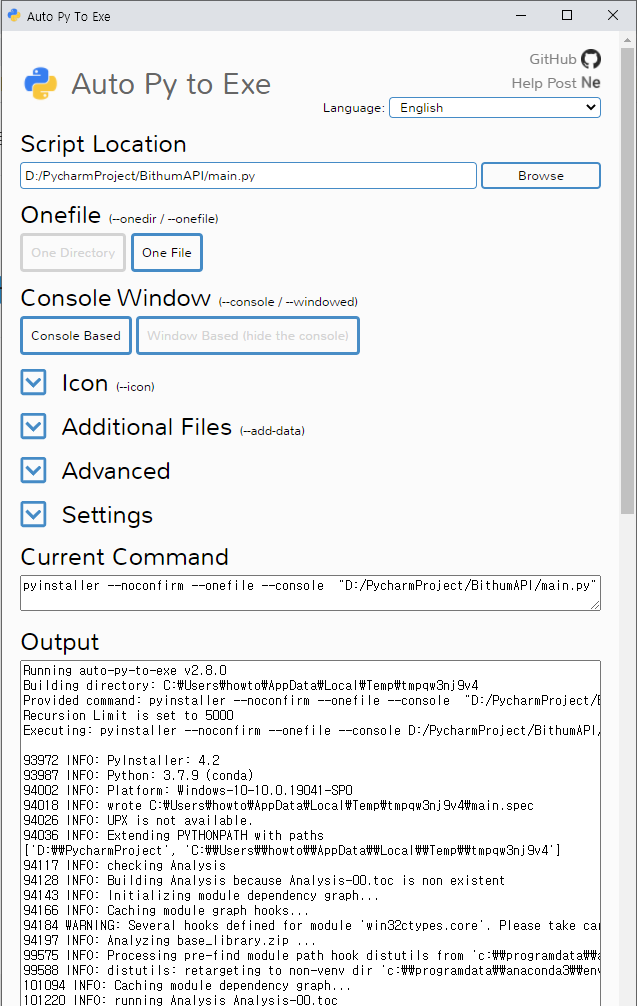Choose Window Based (hide the console)
Viewport: 637px width, 1006px height.
point(248,336)
